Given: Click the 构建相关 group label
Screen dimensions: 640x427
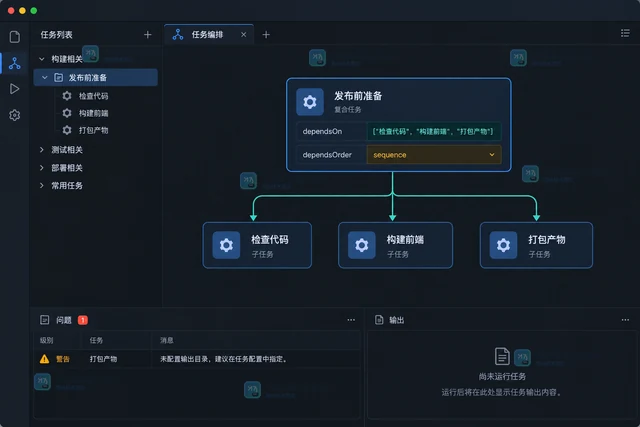Looking at the screenshot, I should (x=67, y=59).
